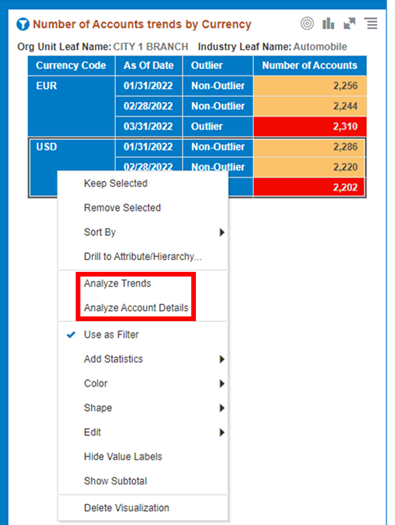Open the bar chart visualization type icon
The width and height of the screenshot is (395, 525).
click(x=328, y=24)
